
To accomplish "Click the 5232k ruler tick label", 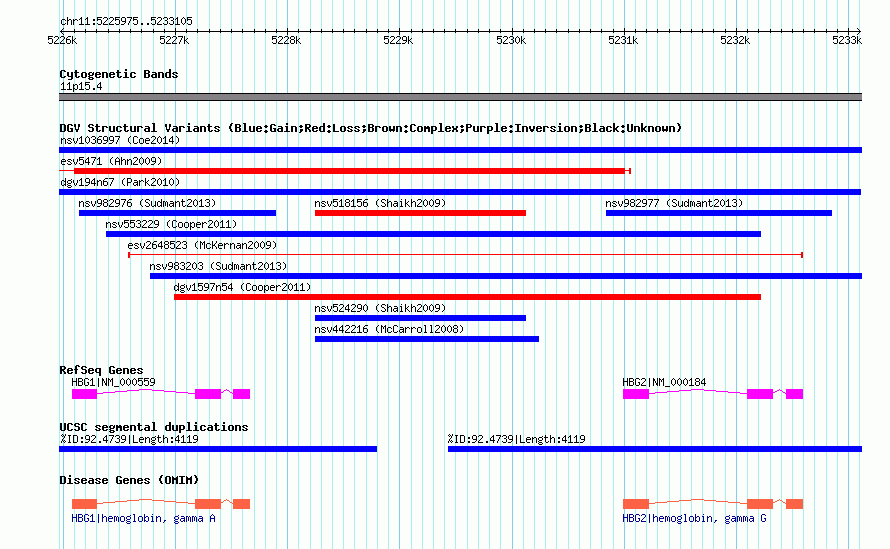I will (735, 40).
